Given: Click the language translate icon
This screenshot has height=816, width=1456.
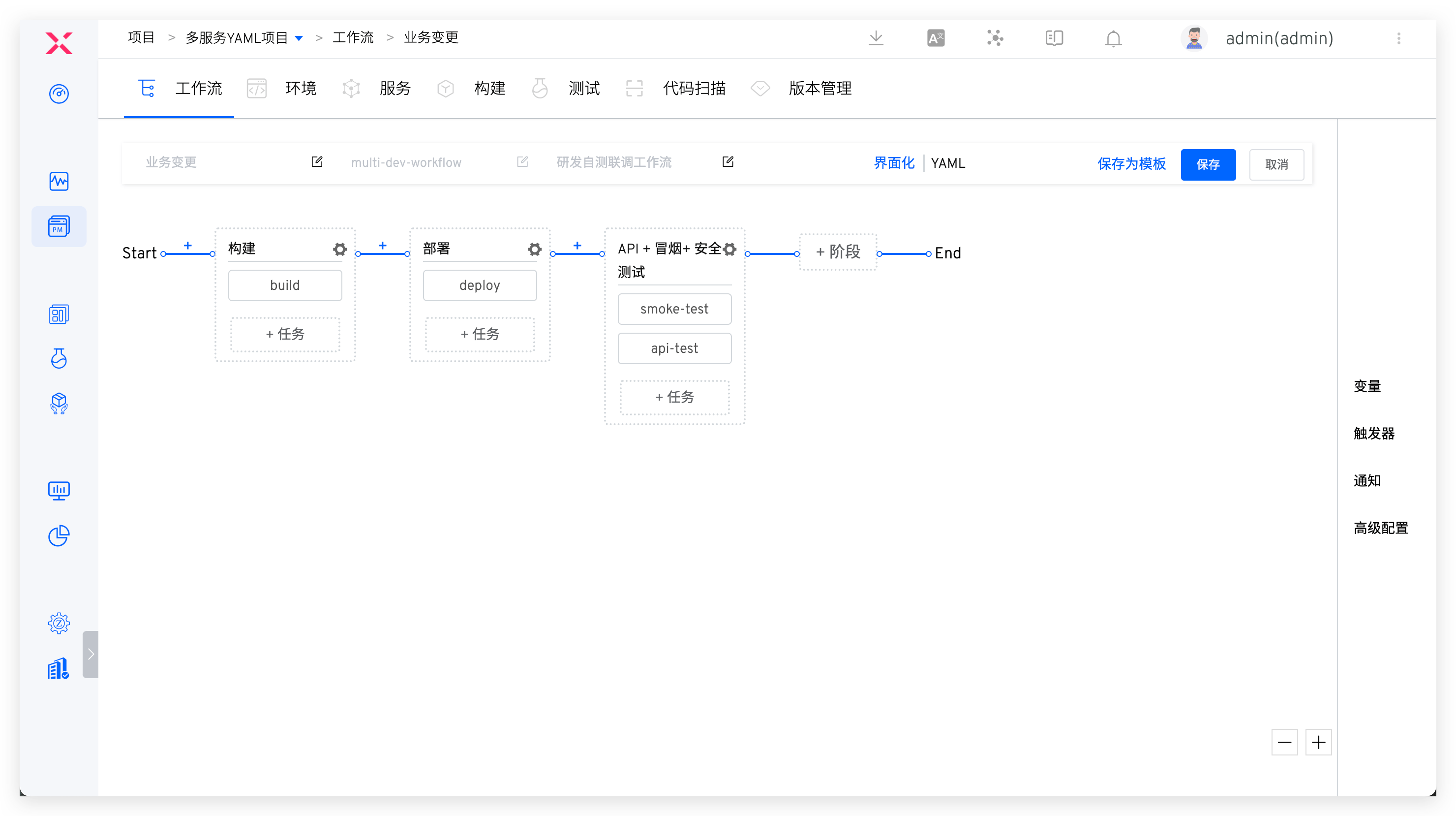Looking at the screenshot, I should pyautogui.click(x=936, y=38).
